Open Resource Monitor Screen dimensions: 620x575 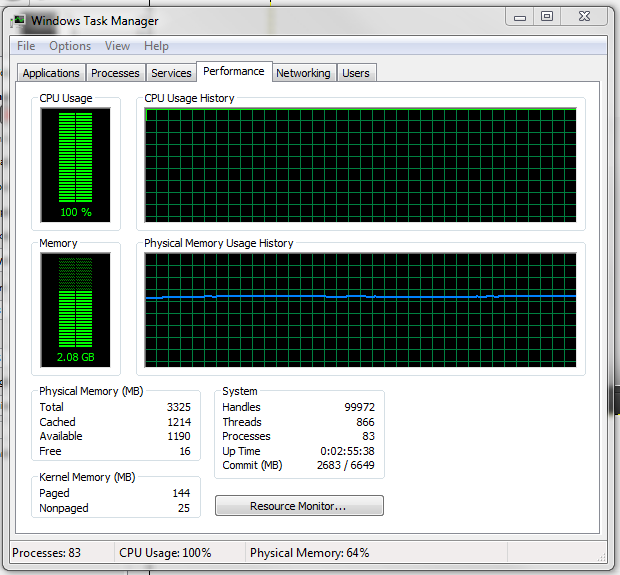[x=299, y=506]
